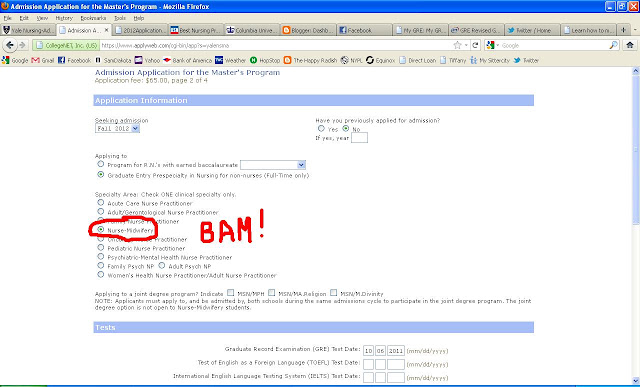Open the File menu
This screenshot has width=640, height=387.
coord(8,18)
